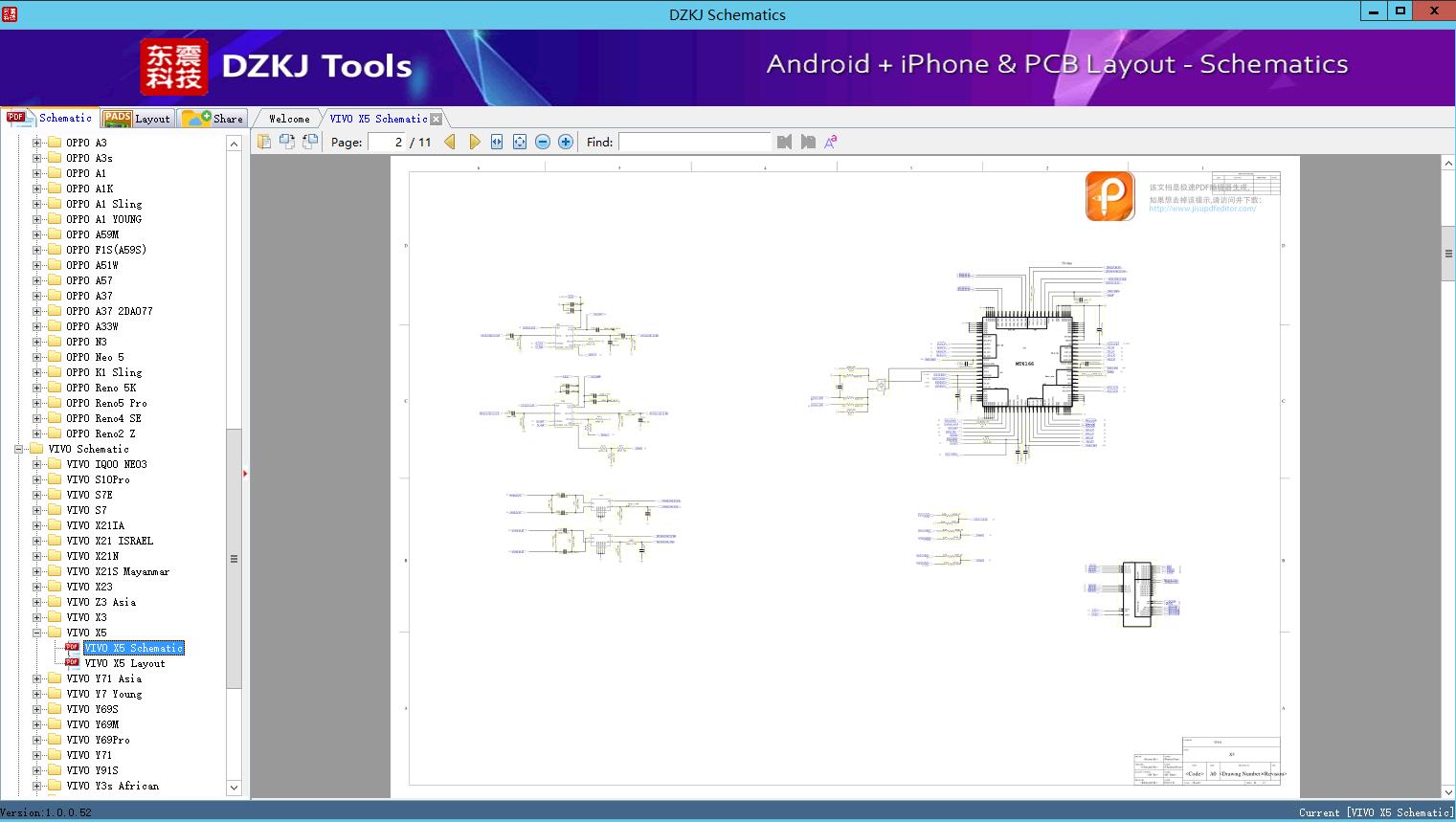Screen dimensions: 1456x822
Task: Click in the page number field
Action: tap(387, 142)
